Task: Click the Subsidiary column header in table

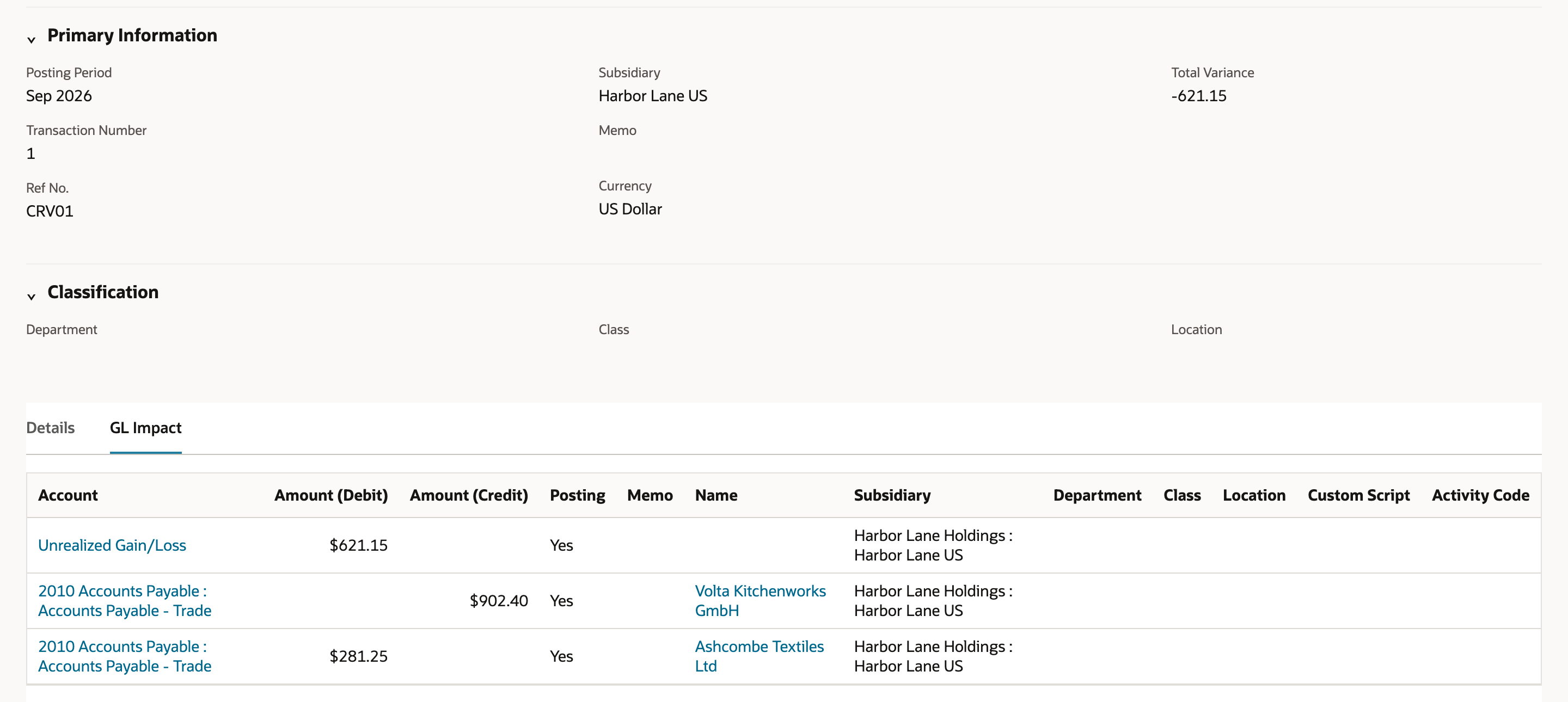Action: (x=892, y=495)
